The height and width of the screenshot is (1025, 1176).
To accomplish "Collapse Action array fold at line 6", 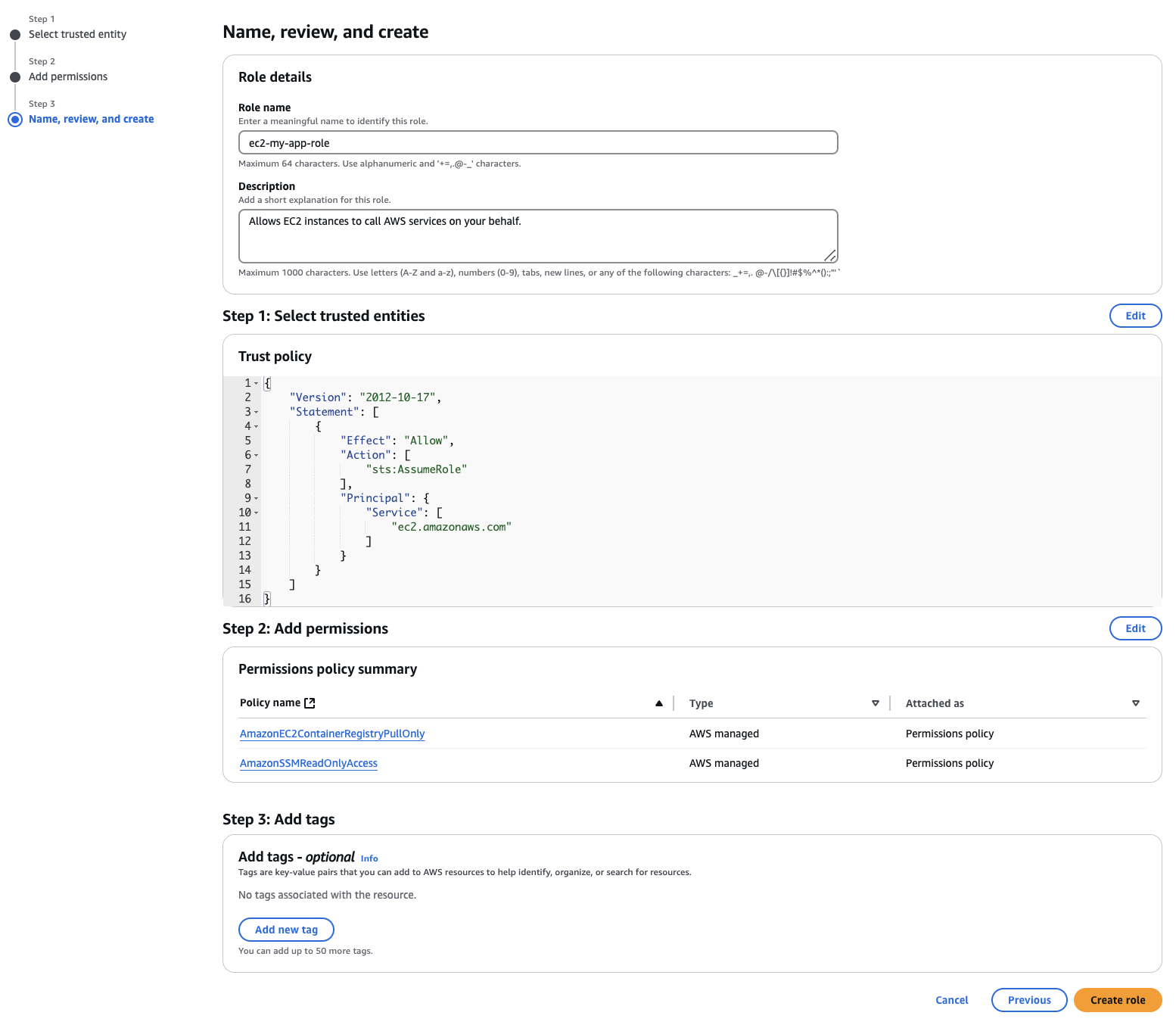I will coord(257,456).
